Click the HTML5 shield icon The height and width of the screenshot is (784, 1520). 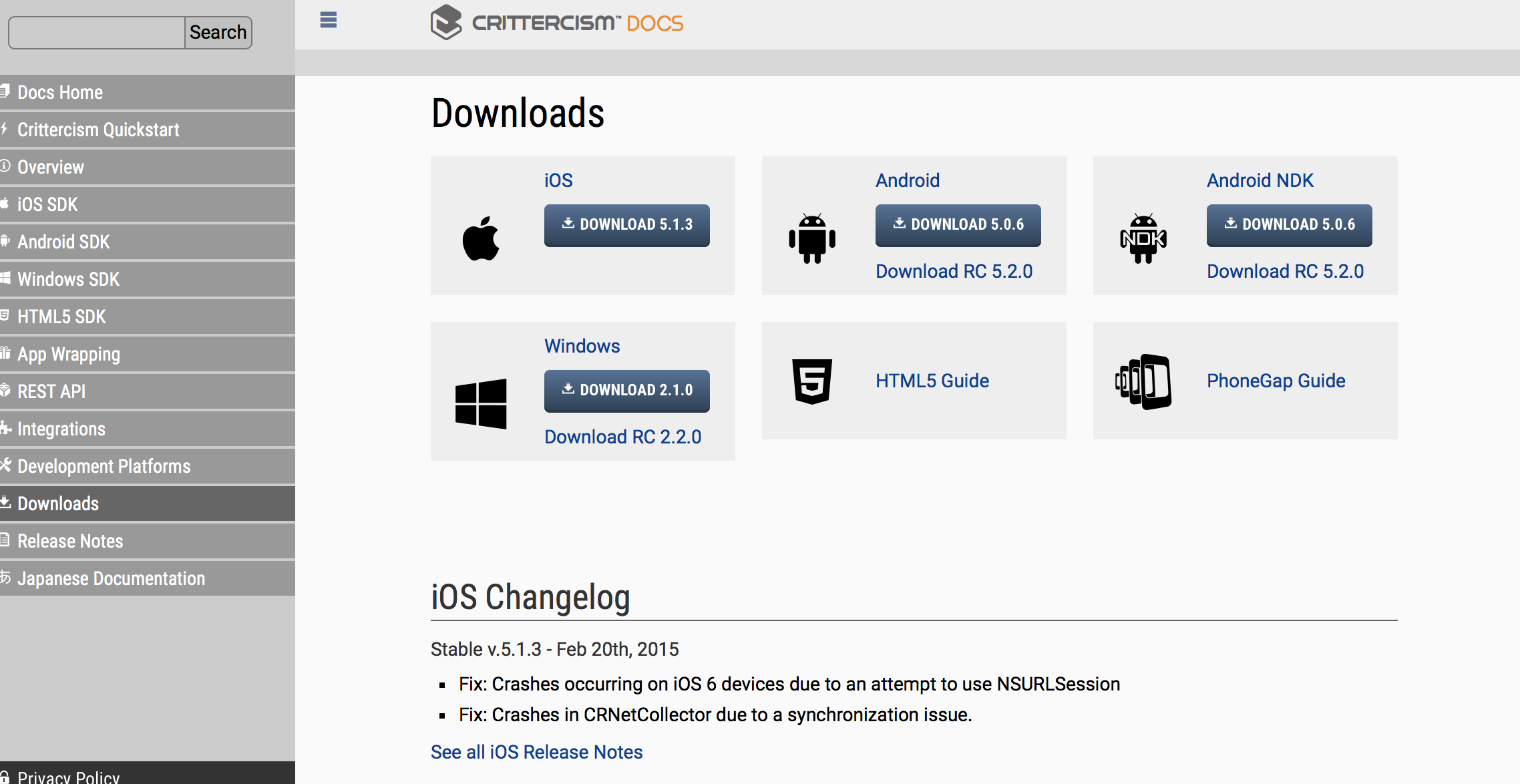(x=812, y=381)
